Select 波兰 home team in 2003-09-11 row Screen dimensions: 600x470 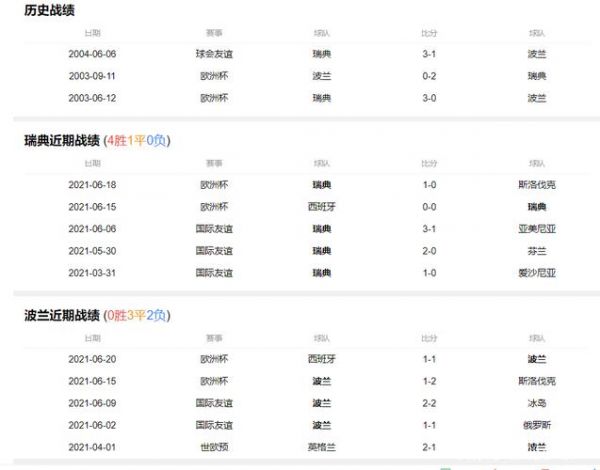[x=322, y=76]
